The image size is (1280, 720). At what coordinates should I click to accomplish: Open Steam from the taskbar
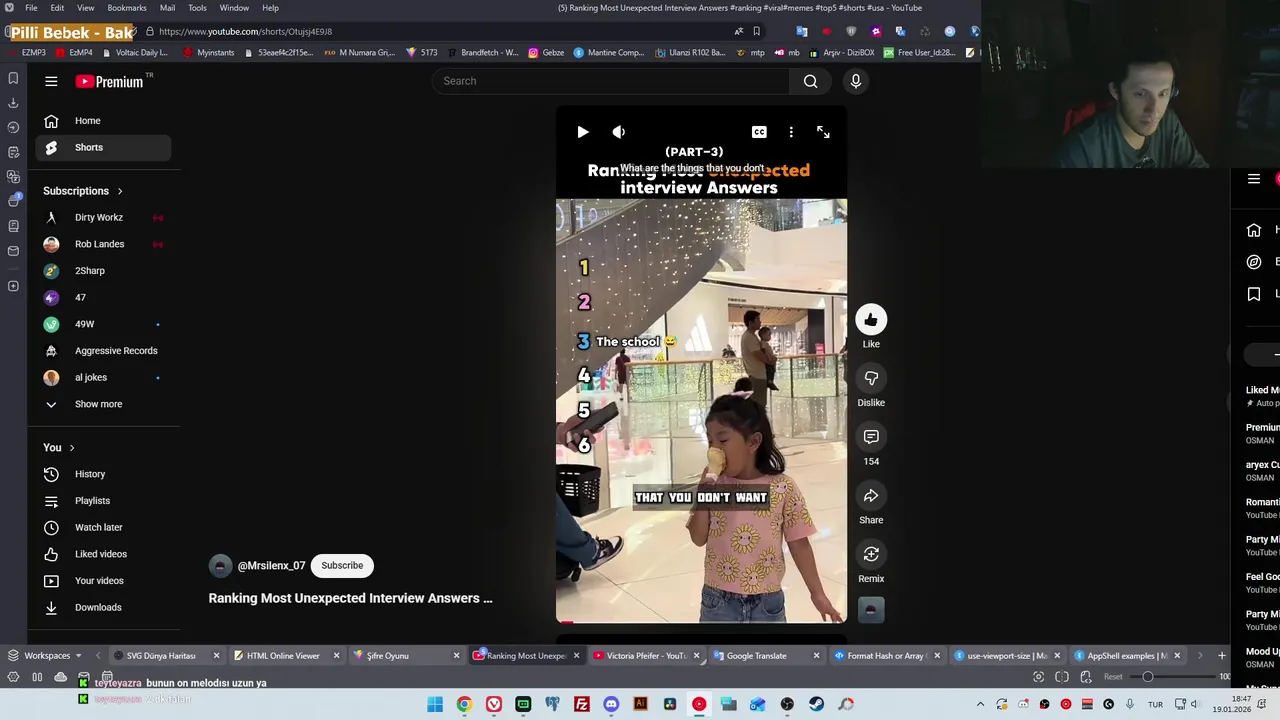tap(817, 704)
